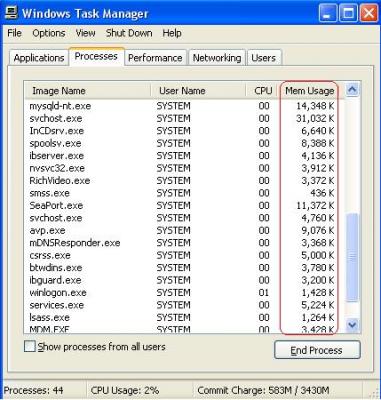This screenshot has height=400, width=381.
Task: Select the spoolsv.exe process row
Action: point(184,143)
